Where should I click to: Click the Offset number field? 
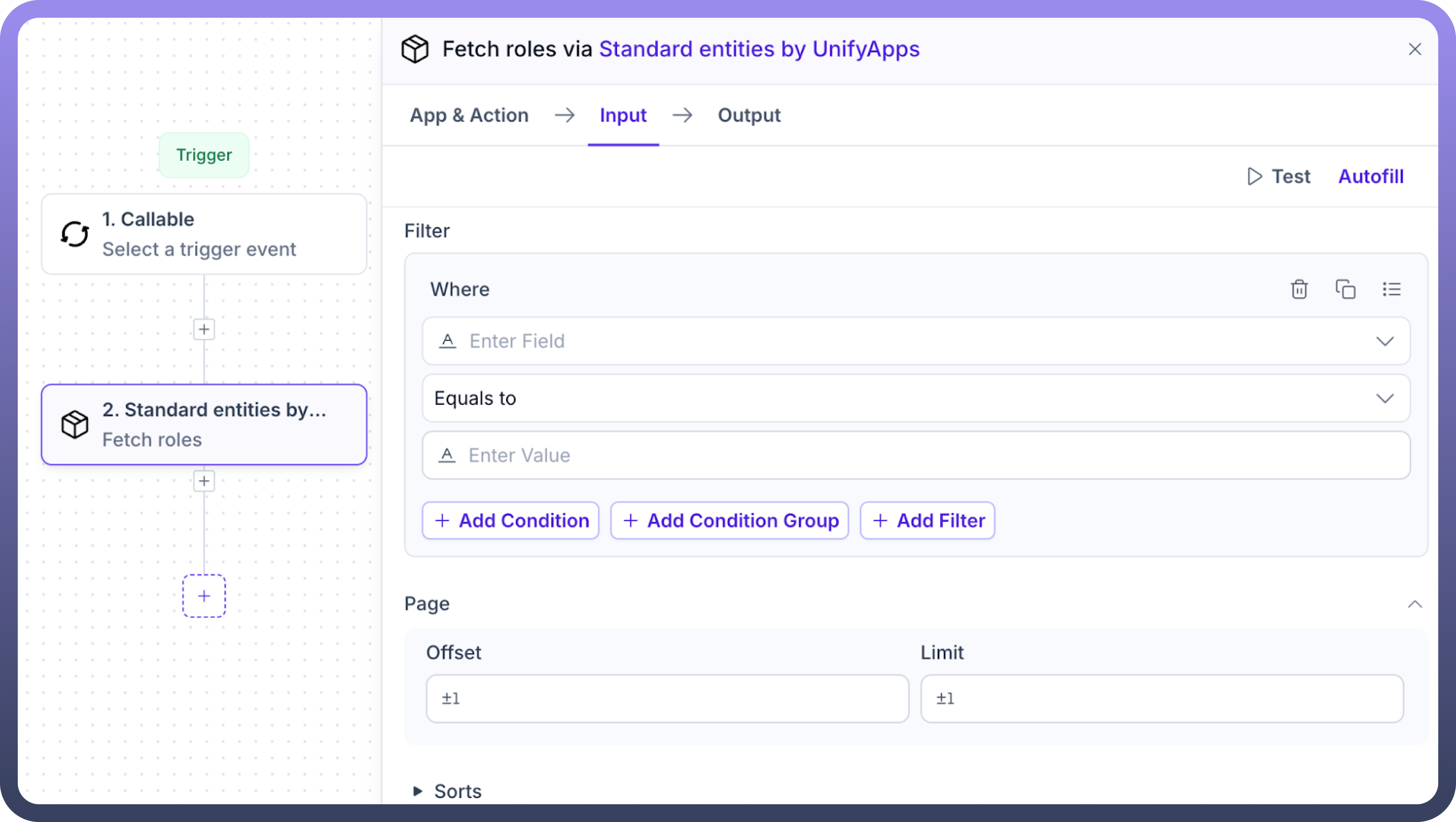(x=667, y=698)
